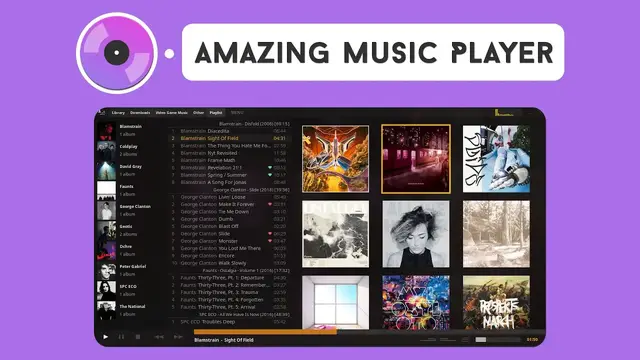
Task: Click George Clanton artist photo
Action: coord(106,211)
